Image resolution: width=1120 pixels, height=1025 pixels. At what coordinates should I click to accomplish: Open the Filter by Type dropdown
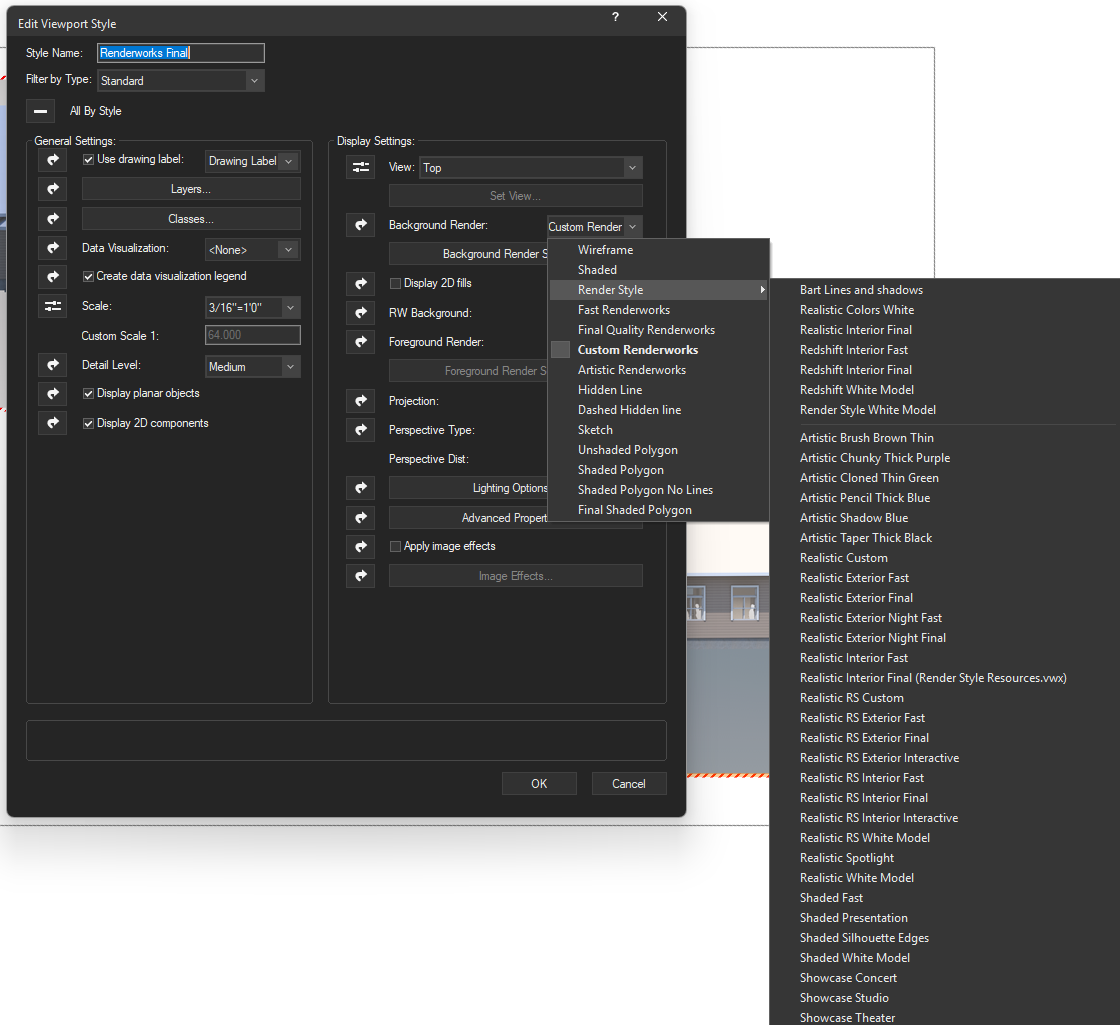pos(180,81)
